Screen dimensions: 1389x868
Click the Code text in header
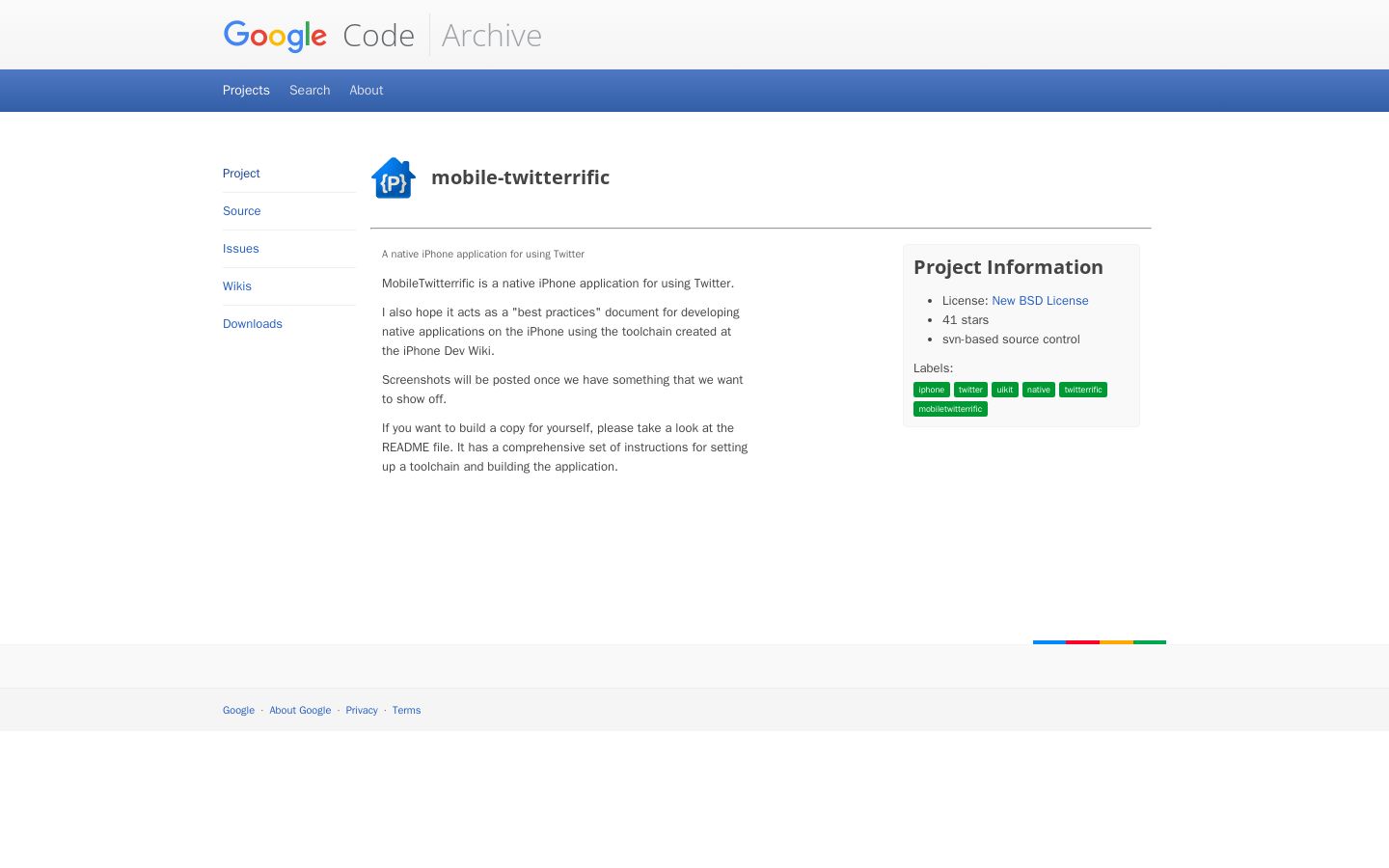pyautogui.click(x=378, y=36)
